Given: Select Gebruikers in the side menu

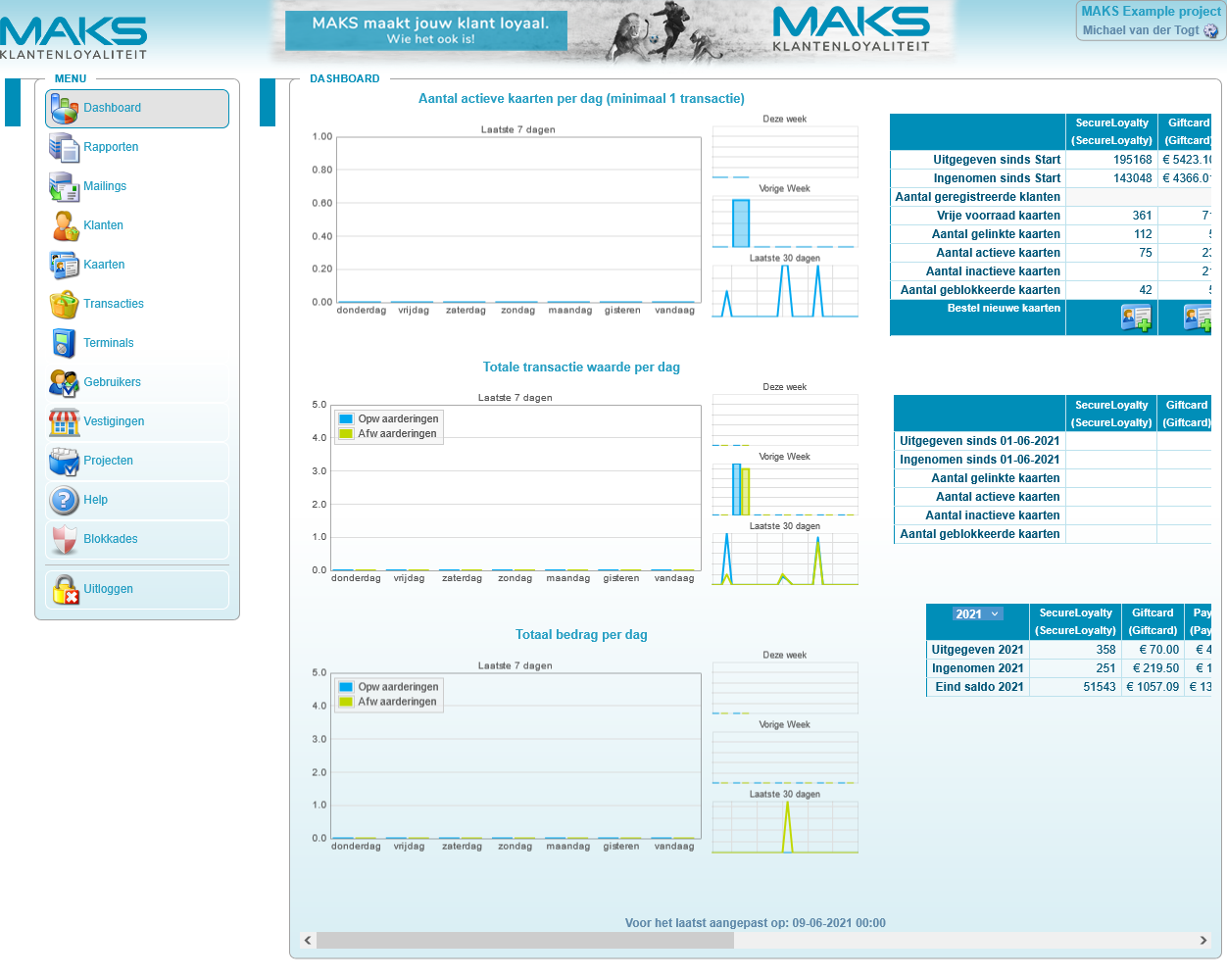Looking at the screenshot, I should (112, 382).
